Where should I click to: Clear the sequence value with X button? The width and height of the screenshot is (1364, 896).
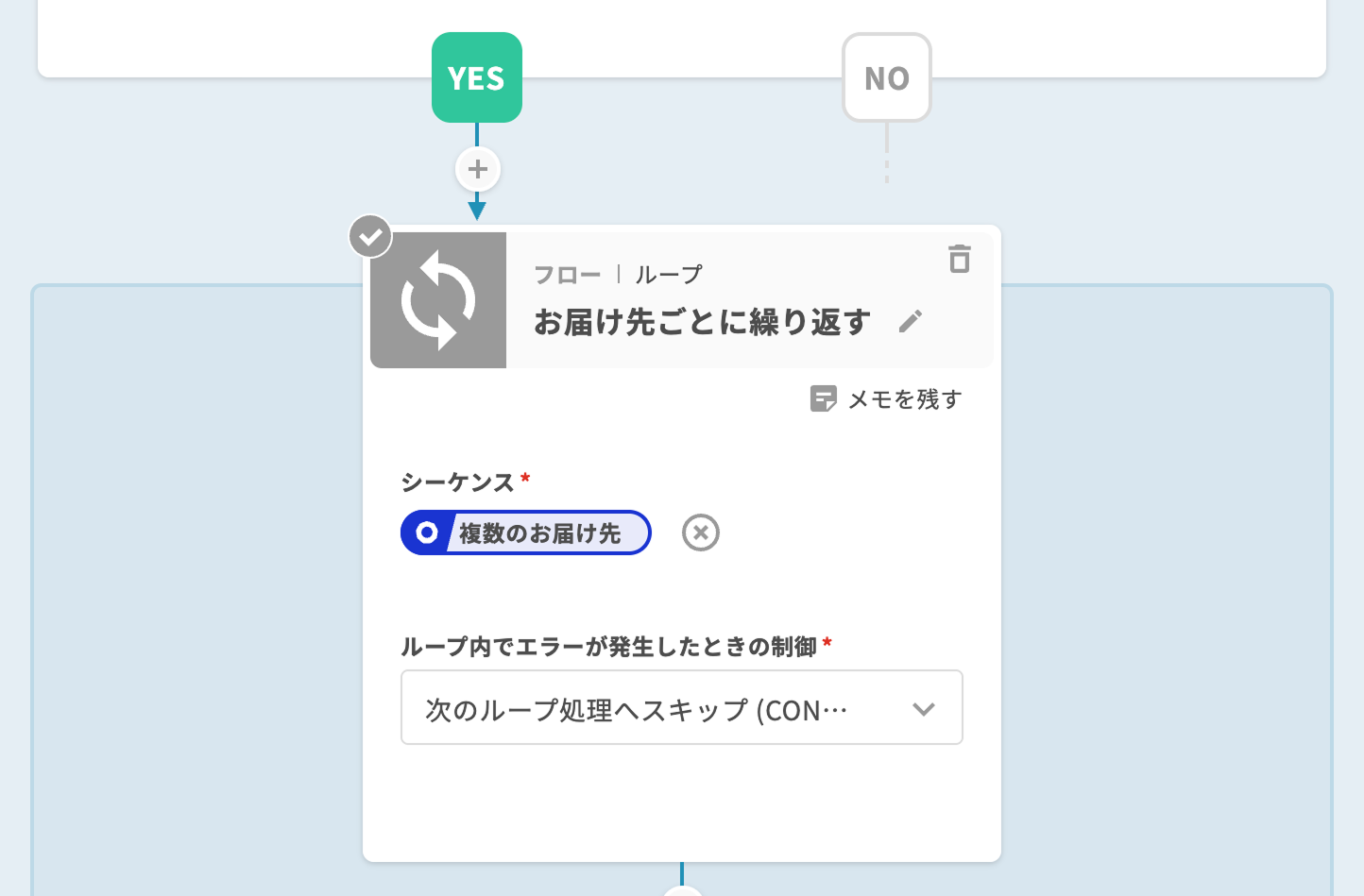pyautogui.click(x=701, y=533)
